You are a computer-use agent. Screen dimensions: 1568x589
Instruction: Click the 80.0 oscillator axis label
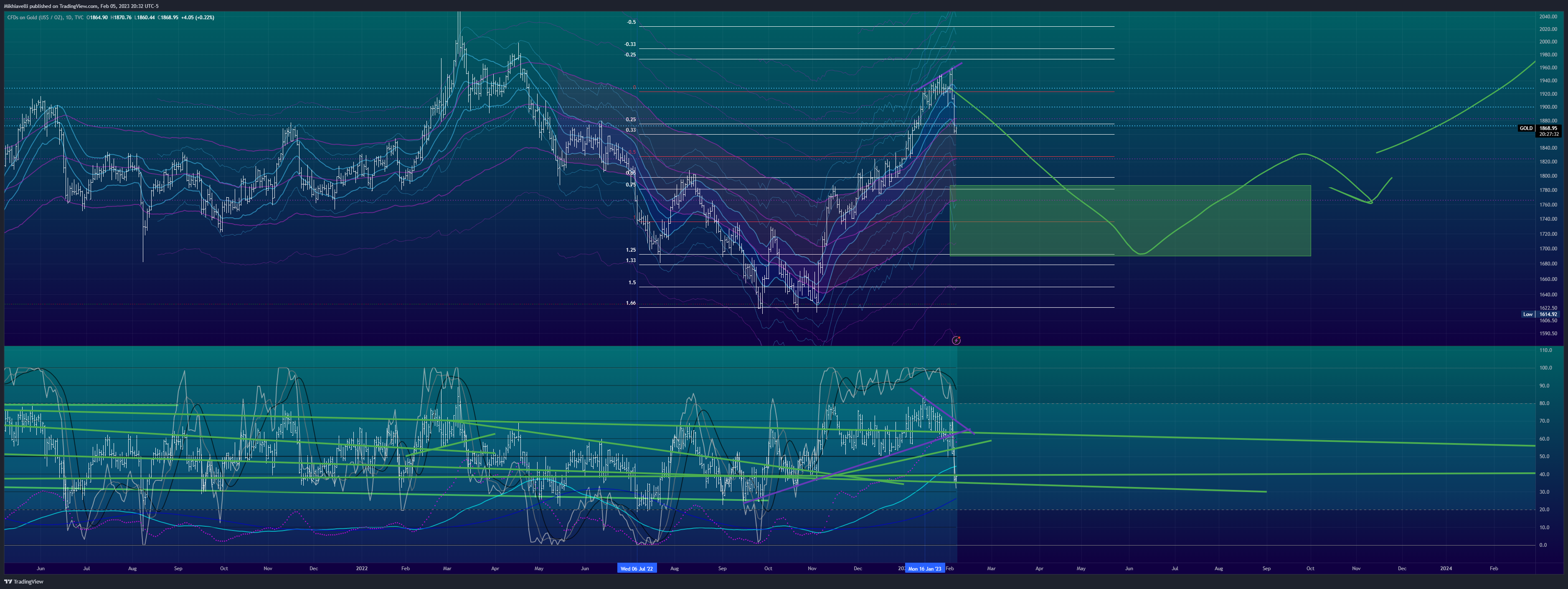(x=1544, y=404)
